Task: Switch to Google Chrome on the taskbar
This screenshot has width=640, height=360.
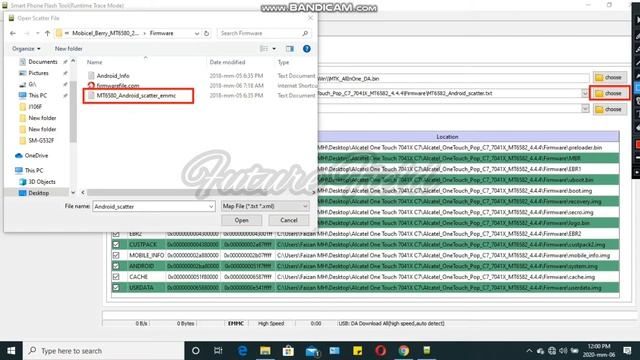Action: [404, 351]
